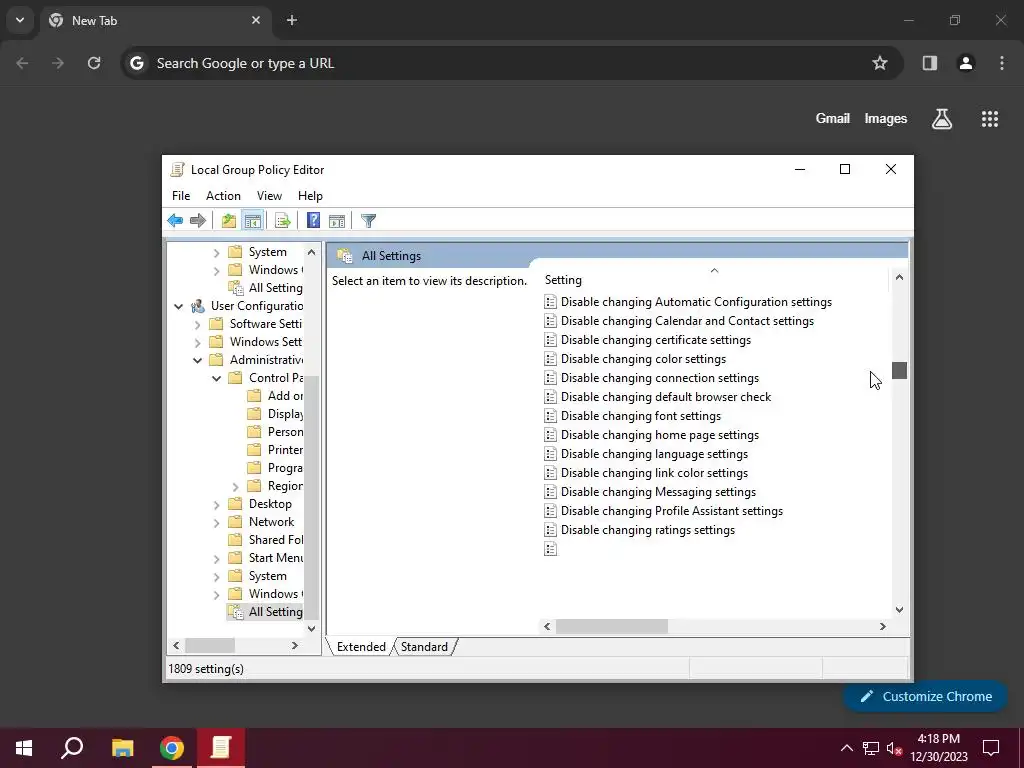Open Chrome three-dot menu

click(x=1002, y=63)
